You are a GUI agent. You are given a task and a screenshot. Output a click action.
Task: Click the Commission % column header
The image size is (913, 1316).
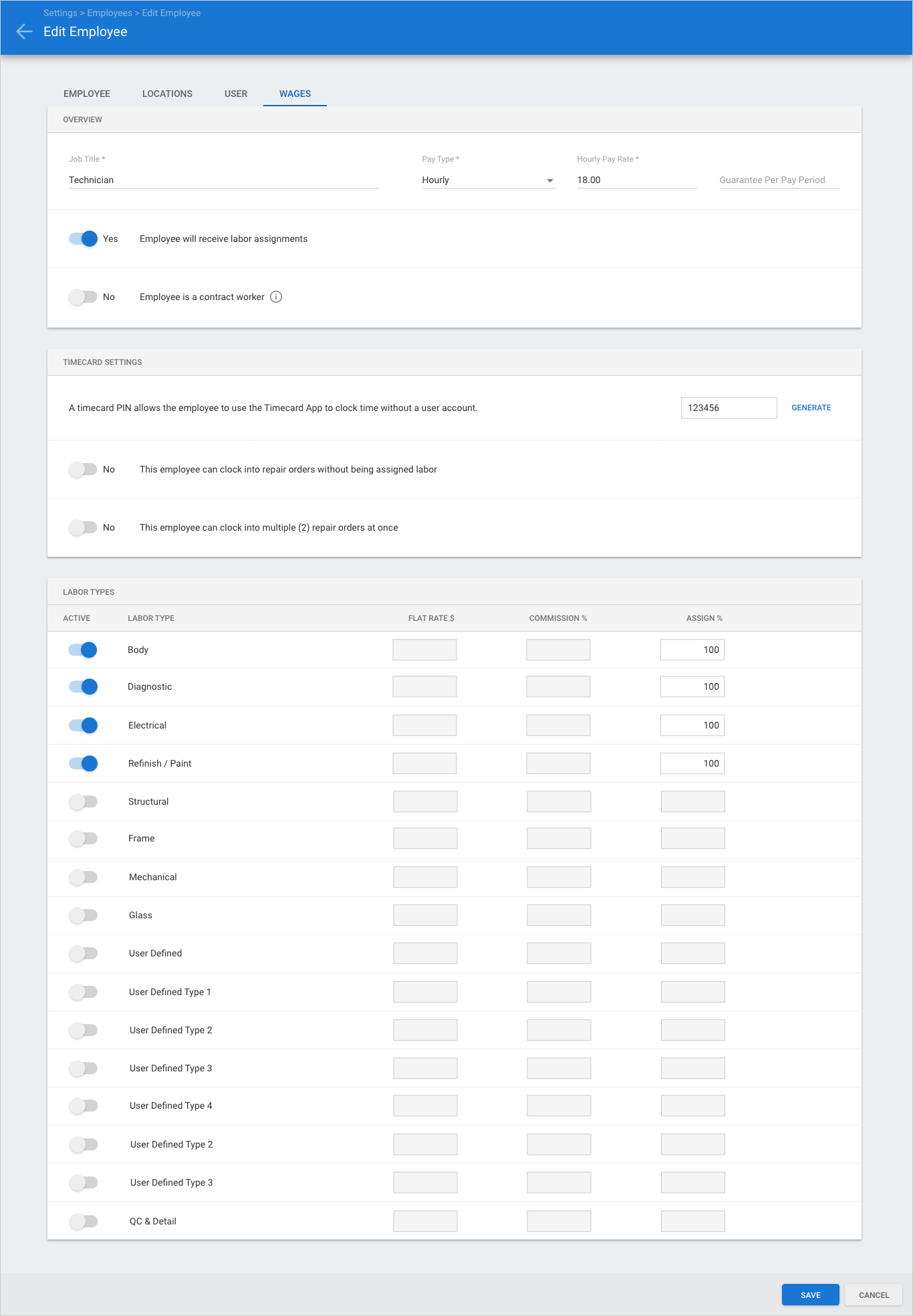(558, 618)
